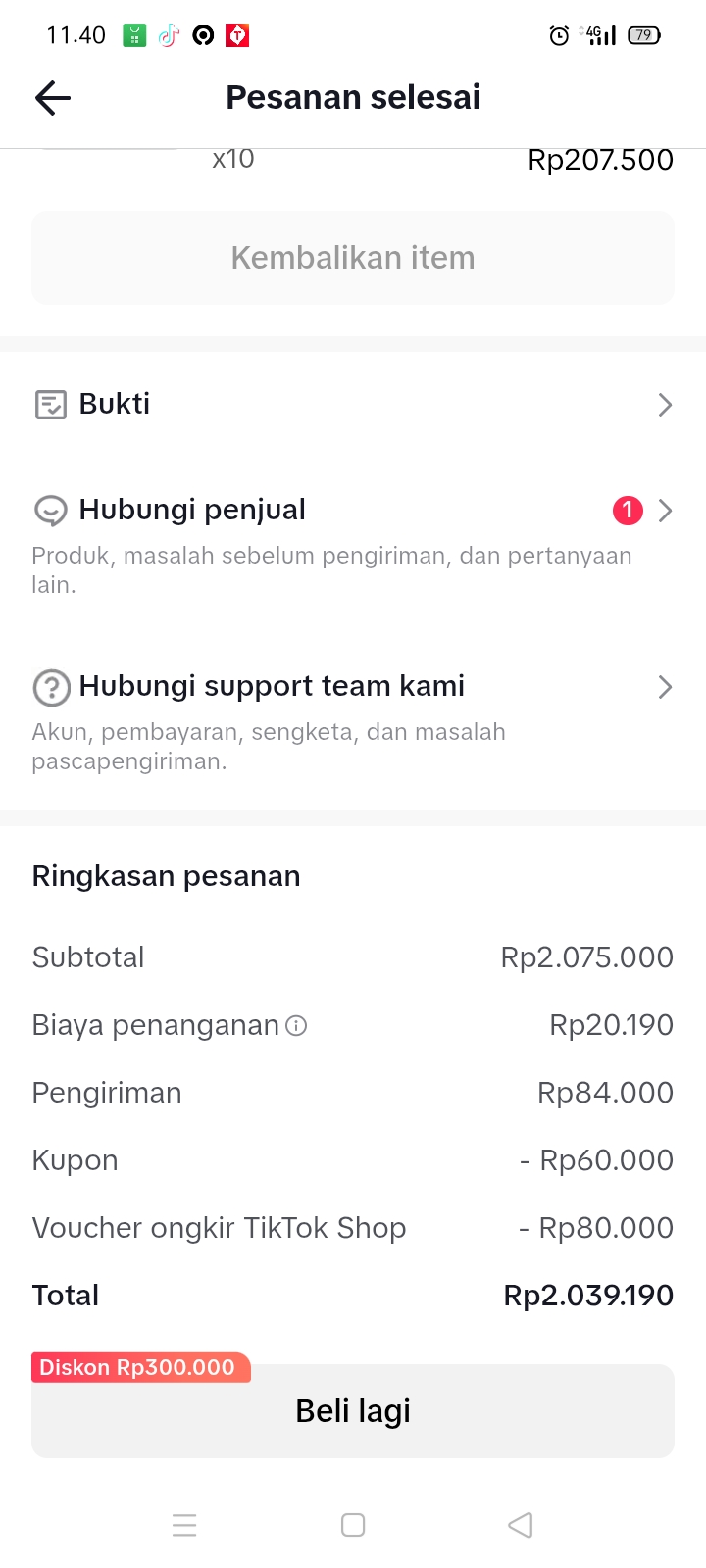Viewport: 706px width, 1568px height.
Task: Tap Android recent apps menu icon
Action: (x=184, y=1525)
